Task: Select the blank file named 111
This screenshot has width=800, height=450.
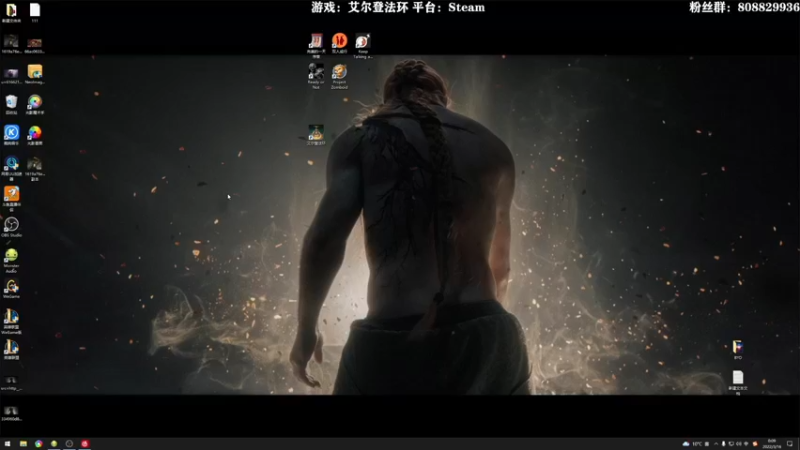Action: [x=35, y=12]
